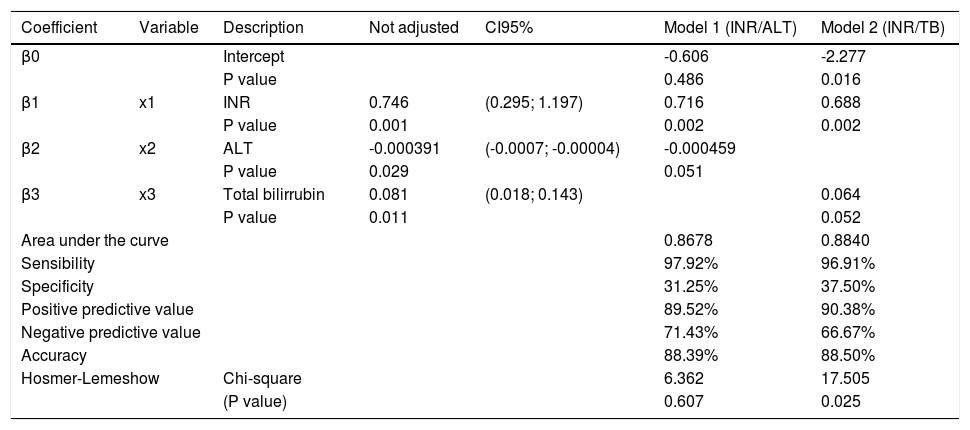Select the Model 1 (INR/ALT) header

tap(730, 27)
